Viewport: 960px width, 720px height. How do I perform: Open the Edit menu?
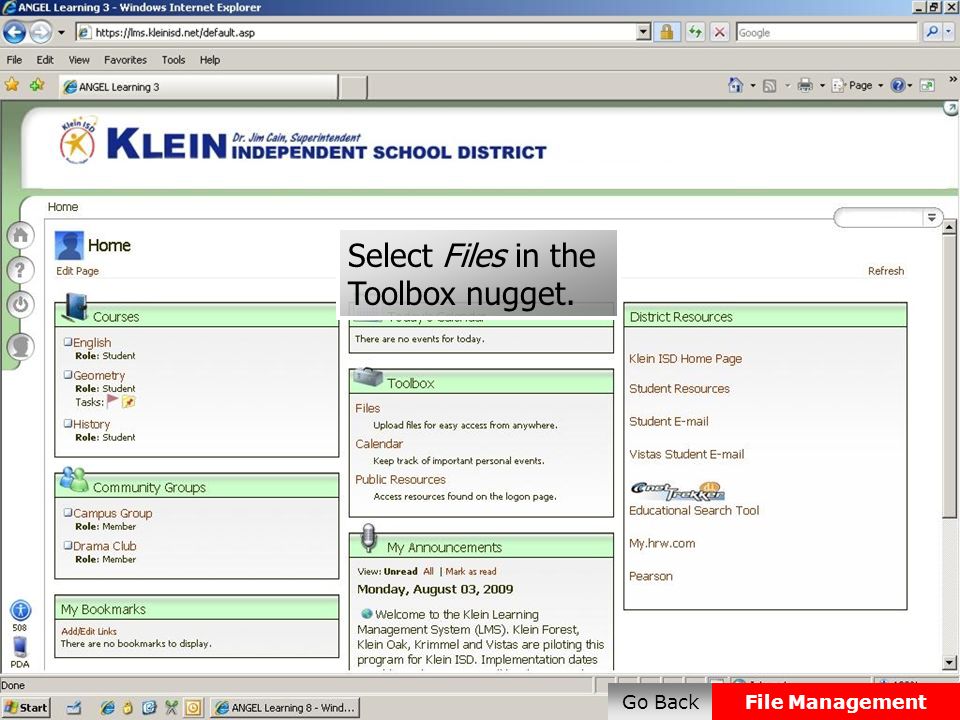tap(45, 60)
